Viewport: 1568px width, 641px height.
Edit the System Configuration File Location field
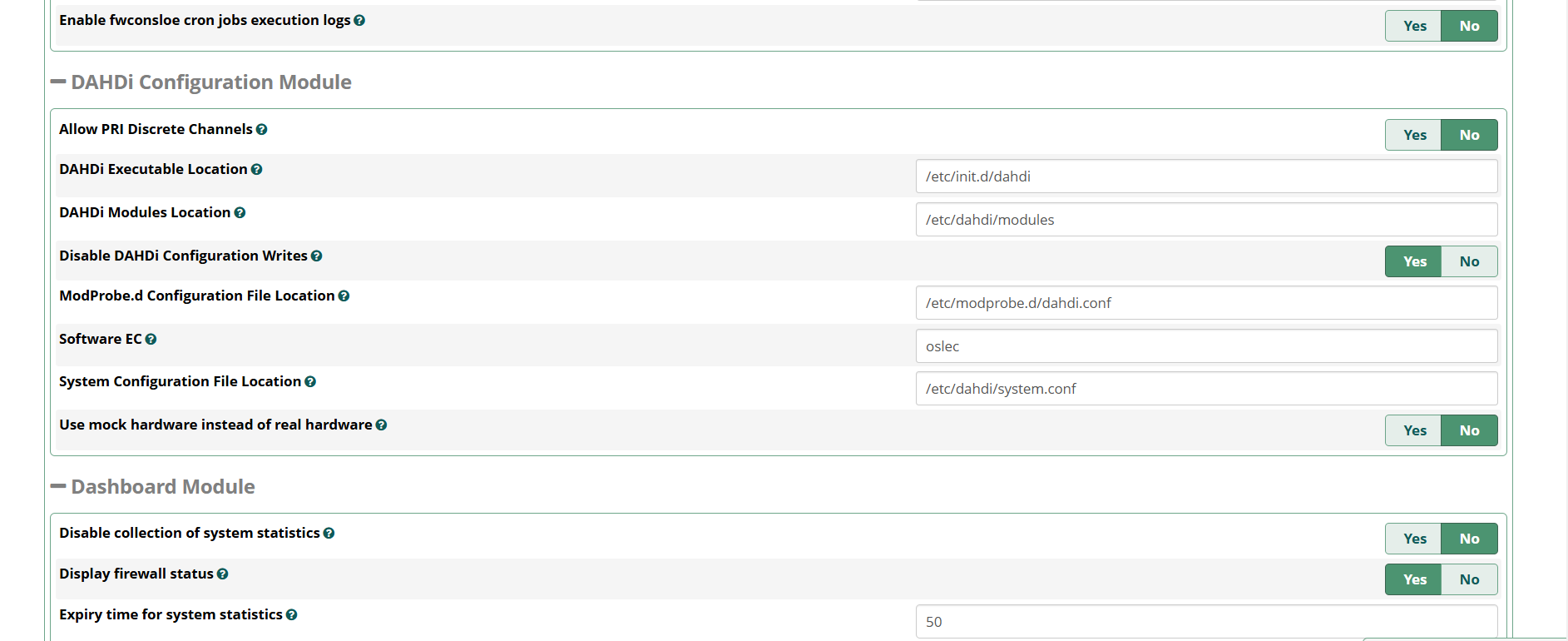pyautogui.click(x=1206, y=389)
